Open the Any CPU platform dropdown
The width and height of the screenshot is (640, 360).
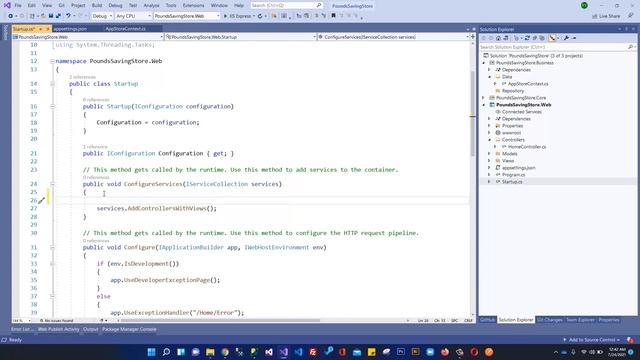tap(133, 16)
